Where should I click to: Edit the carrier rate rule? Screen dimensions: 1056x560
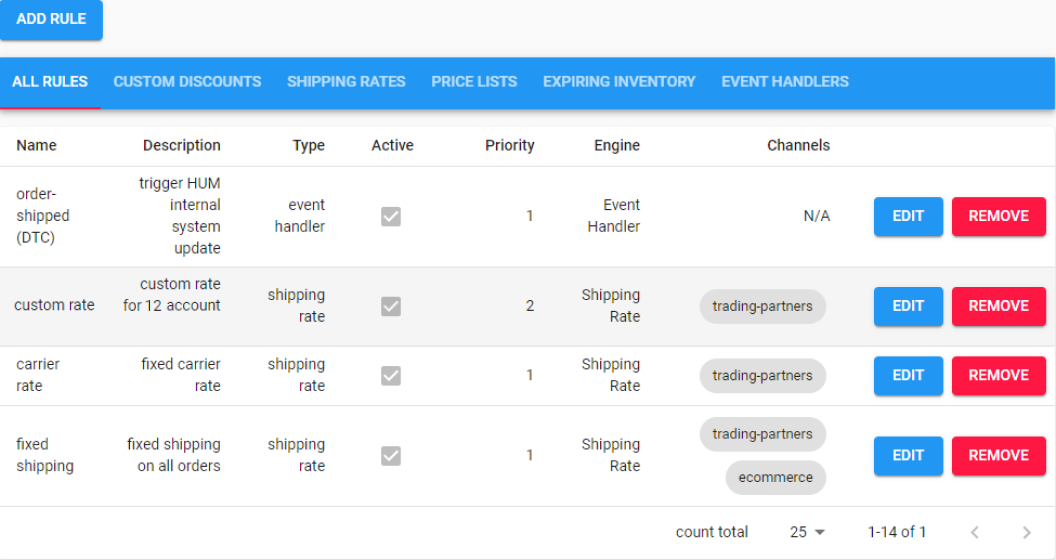point(908,375)
